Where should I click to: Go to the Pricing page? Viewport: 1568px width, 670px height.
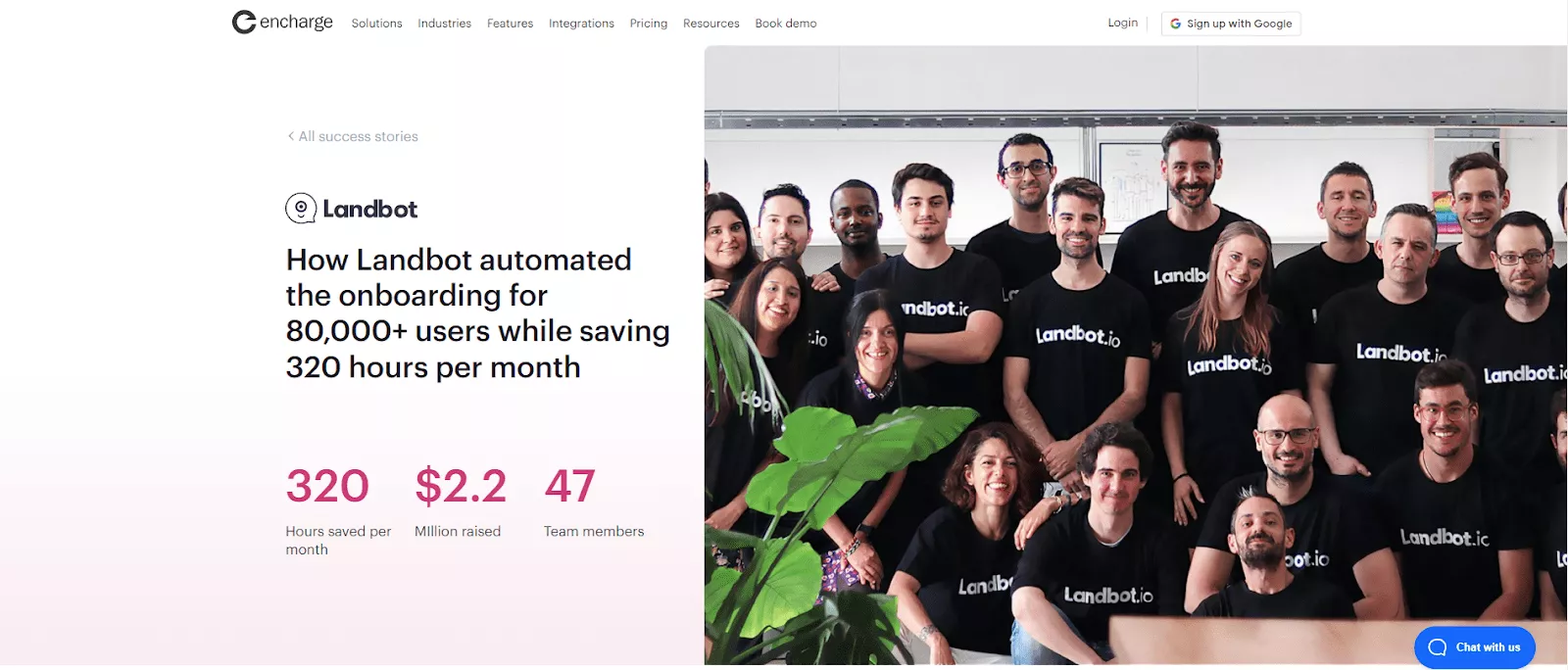(648, 24)
